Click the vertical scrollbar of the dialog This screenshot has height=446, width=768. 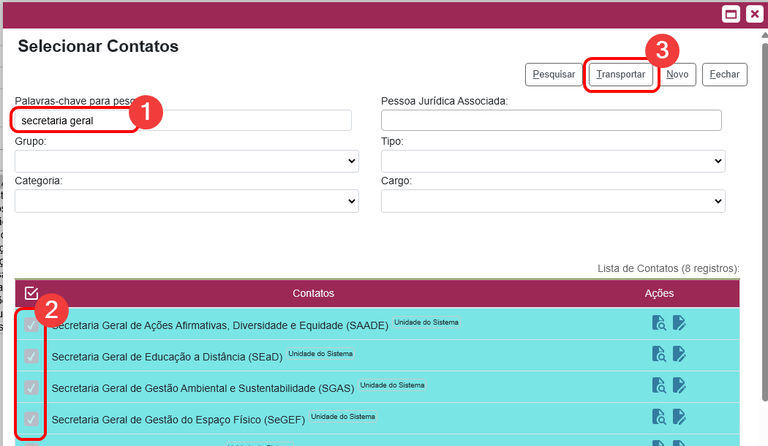point(765,220)
